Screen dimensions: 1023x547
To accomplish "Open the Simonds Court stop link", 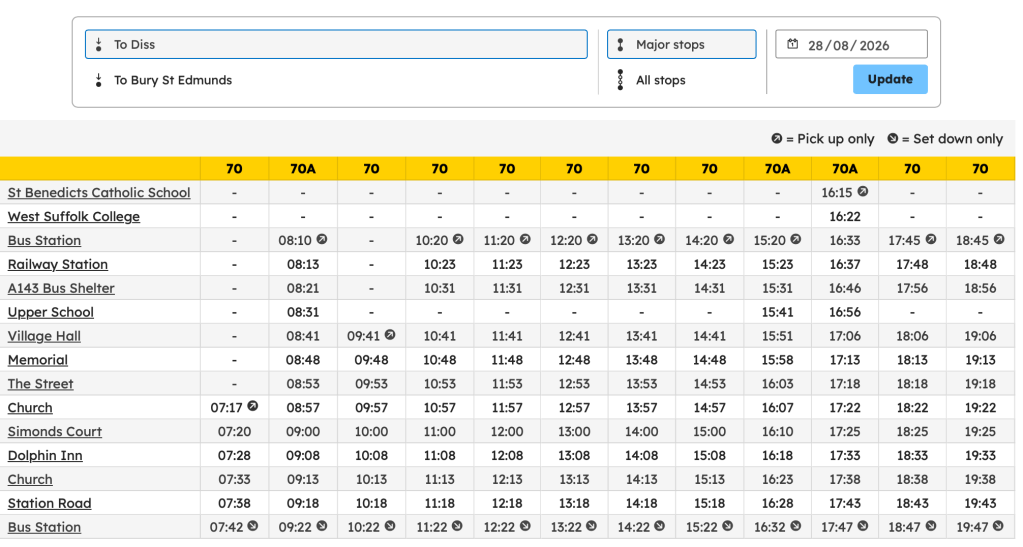I will [55, 431].
